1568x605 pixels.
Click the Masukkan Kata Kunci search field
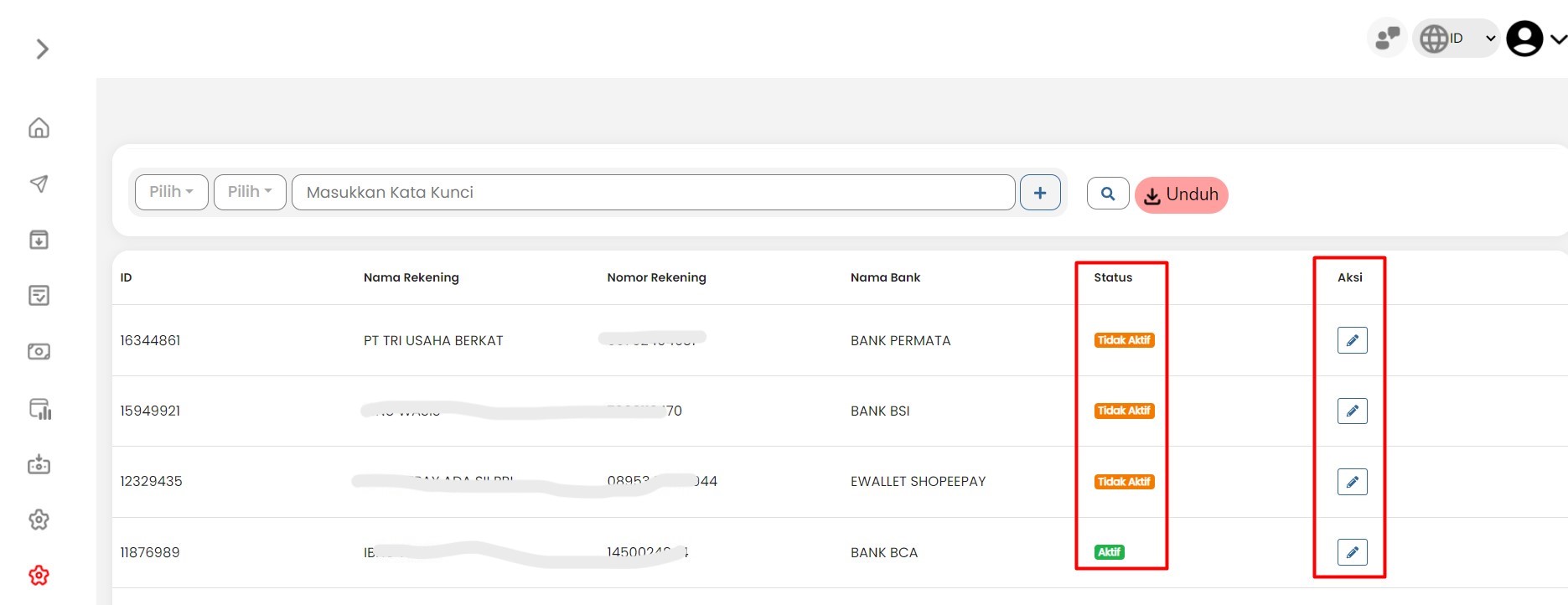pos(653,193)
